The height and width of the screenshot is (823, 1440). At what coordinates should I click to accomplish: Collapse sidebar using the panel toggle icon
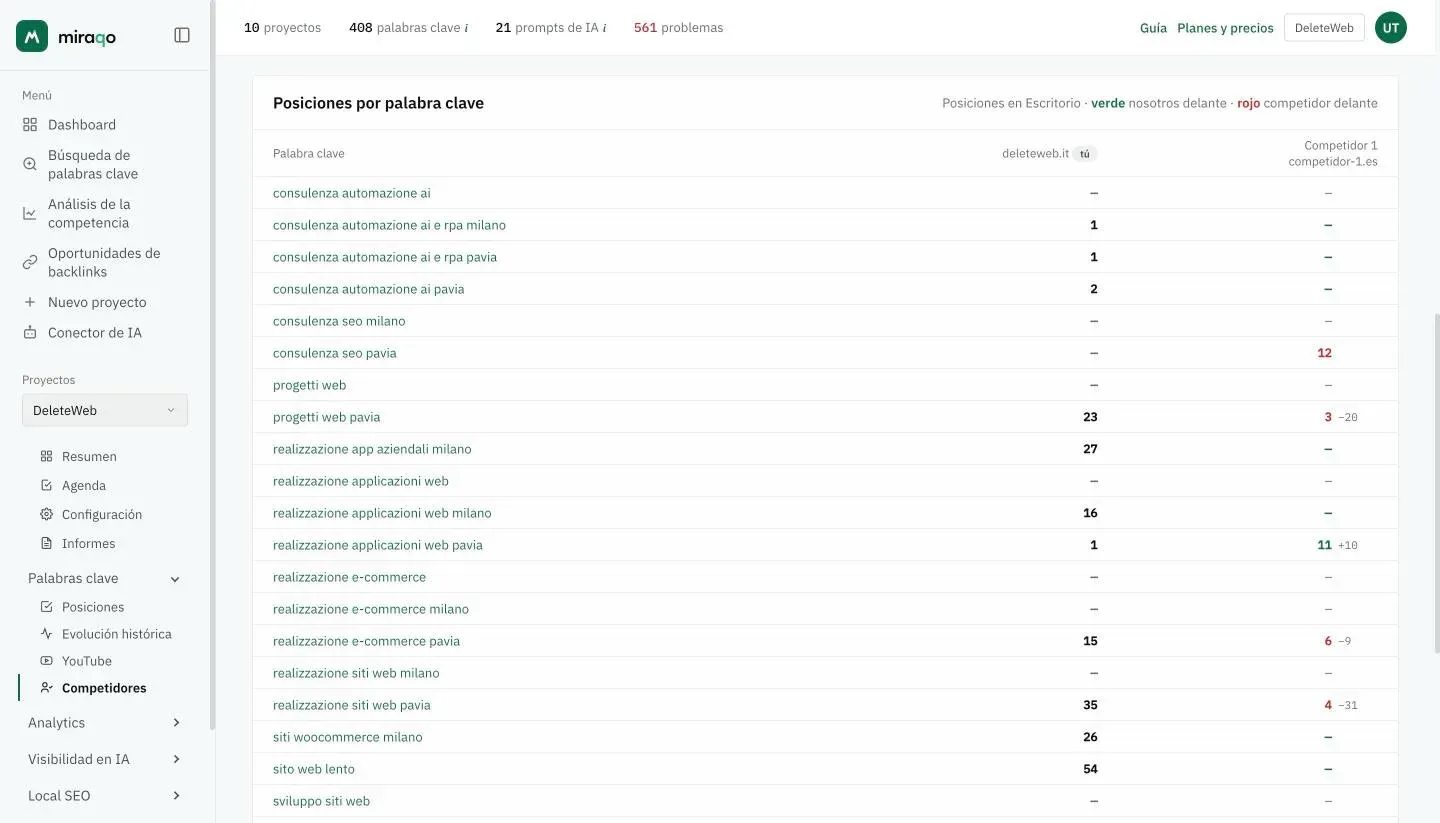[182, 35]
